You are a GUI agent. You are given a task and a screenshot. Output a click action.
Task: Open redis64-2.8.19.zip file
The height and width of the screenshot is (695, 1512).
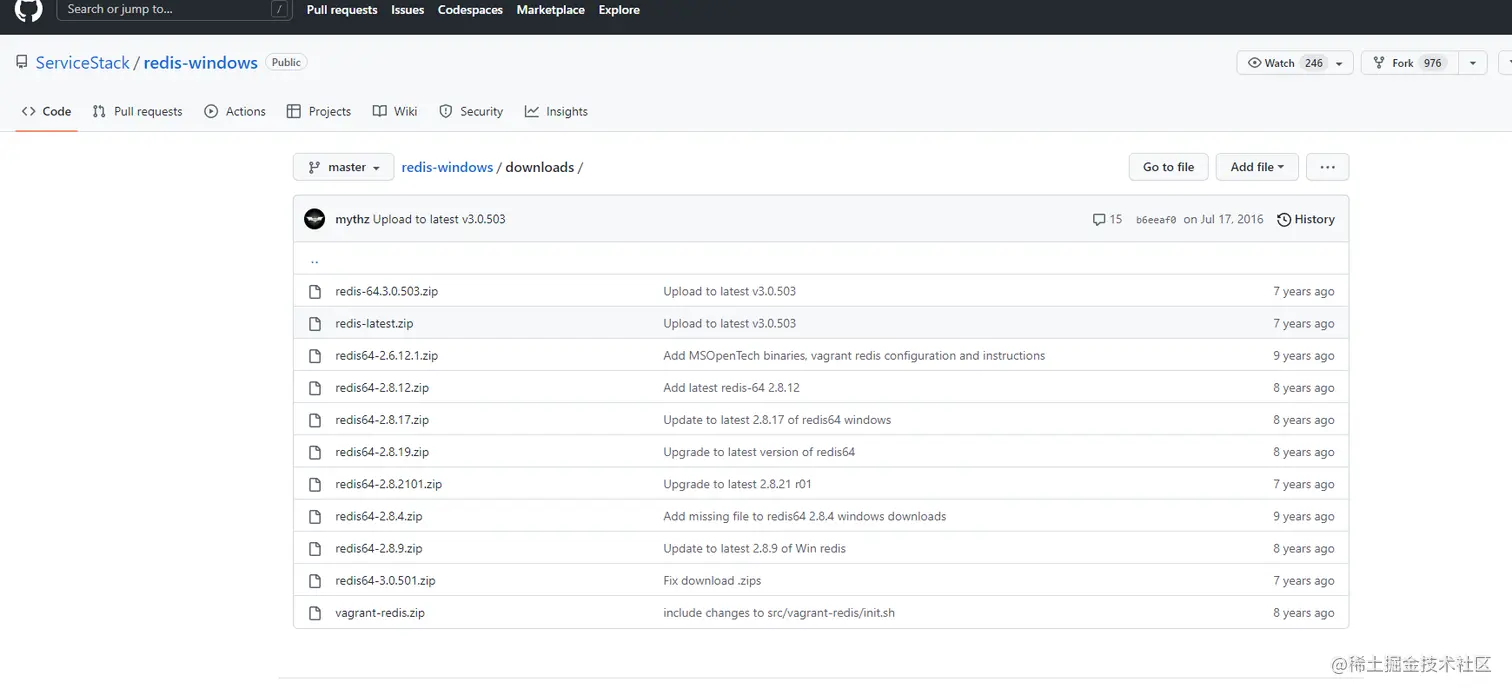382,452
